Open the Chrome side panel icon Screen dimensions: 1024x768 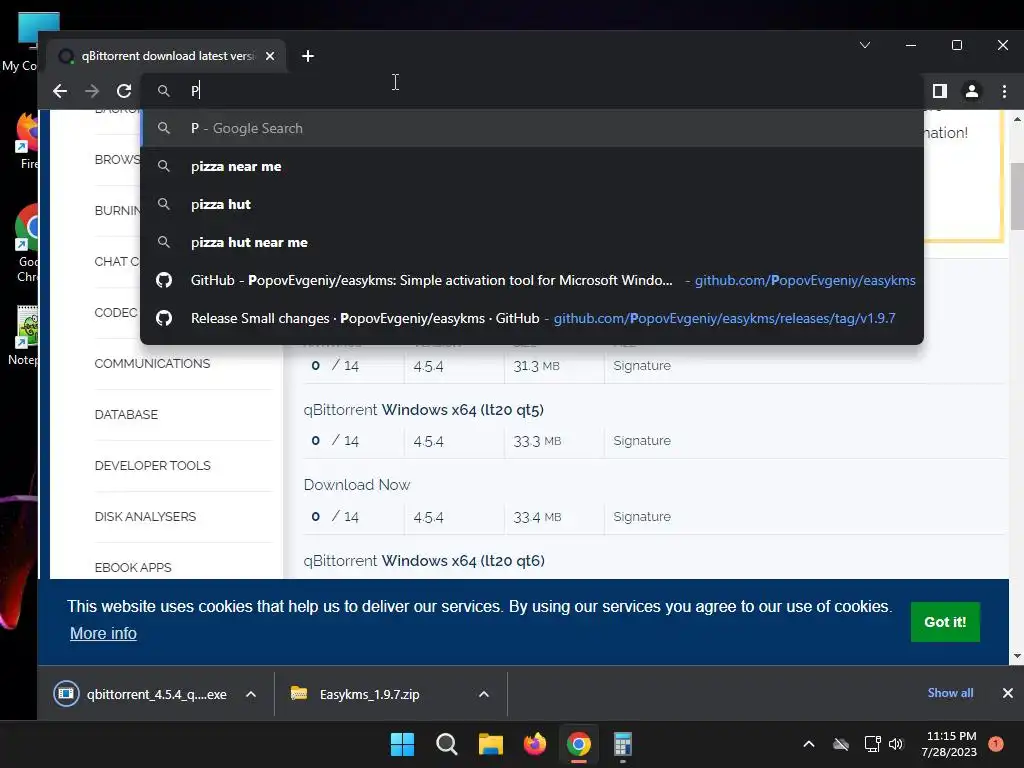pos(940,91)
